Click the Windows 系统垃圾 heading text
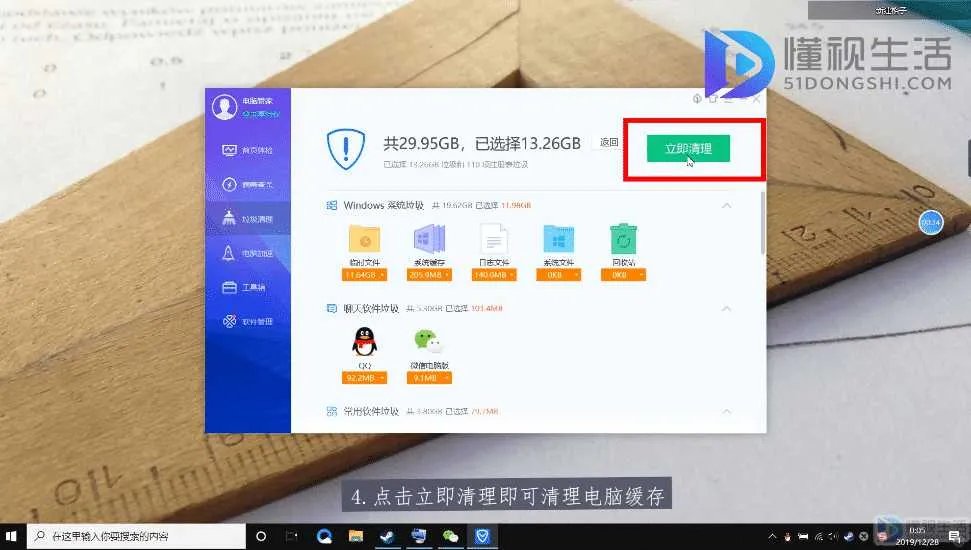 point(384,205)
